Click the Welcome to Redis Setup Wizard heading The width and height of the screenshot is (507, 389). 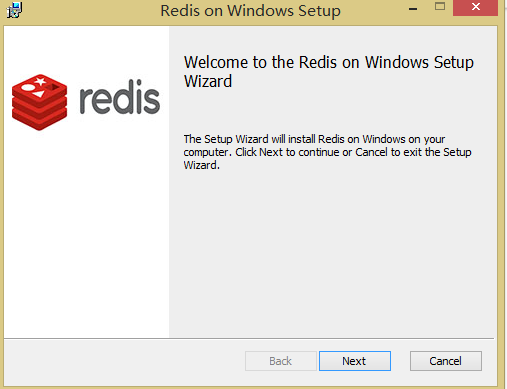click(329, 72)
